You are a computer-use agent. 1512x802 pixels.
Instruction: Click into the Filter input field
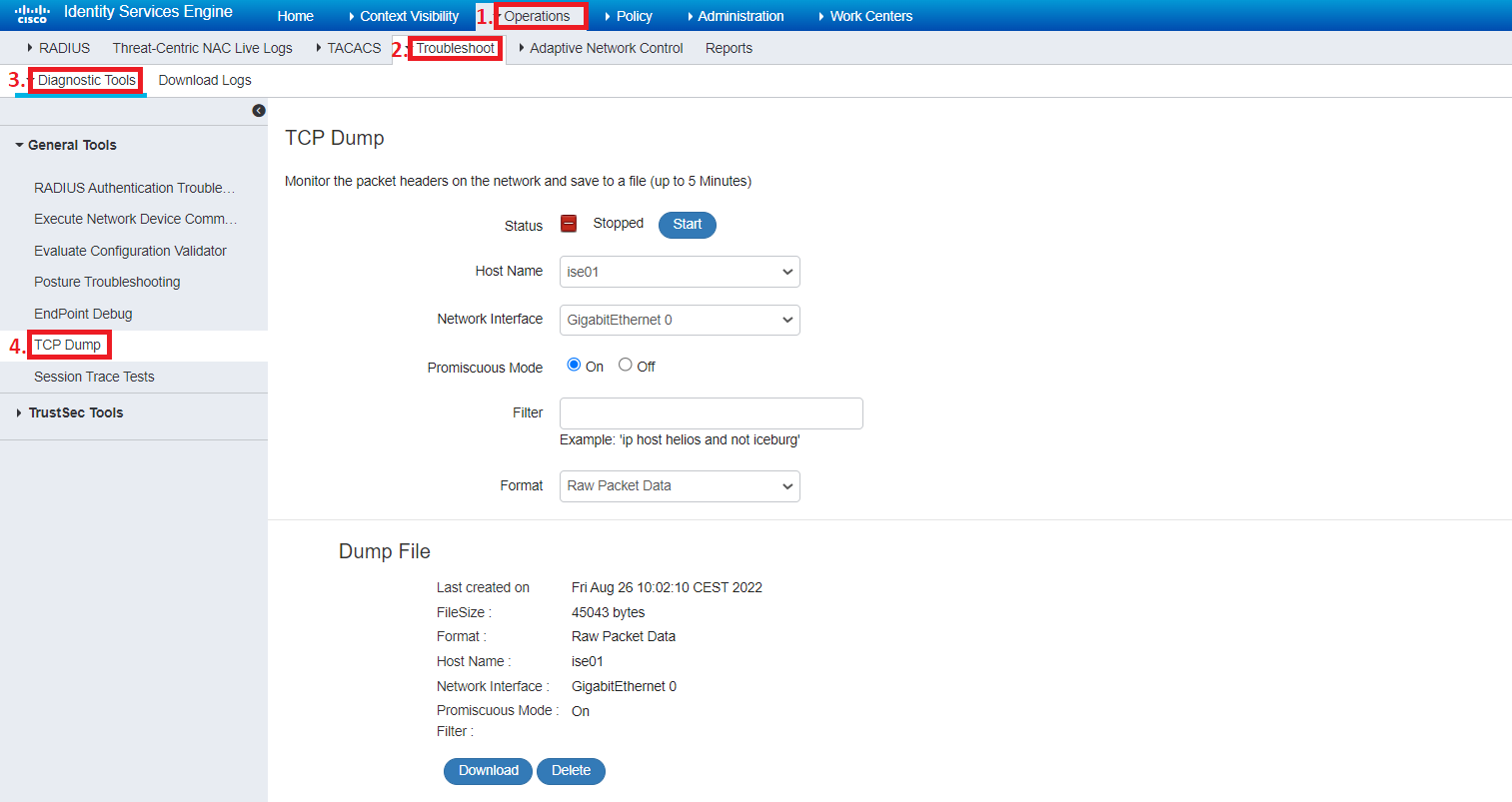(x=712, y=413)
